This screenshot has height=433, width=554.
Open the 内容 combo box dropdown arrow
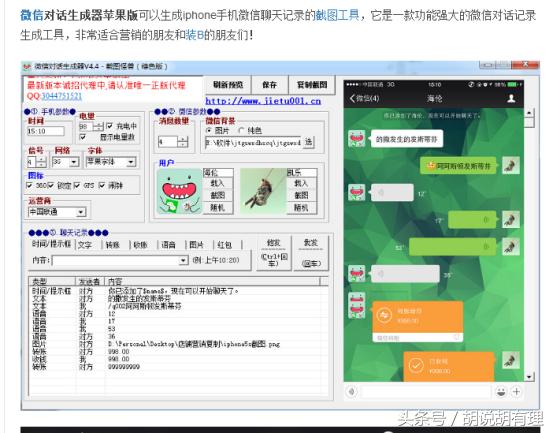click(x=183, y=261)
